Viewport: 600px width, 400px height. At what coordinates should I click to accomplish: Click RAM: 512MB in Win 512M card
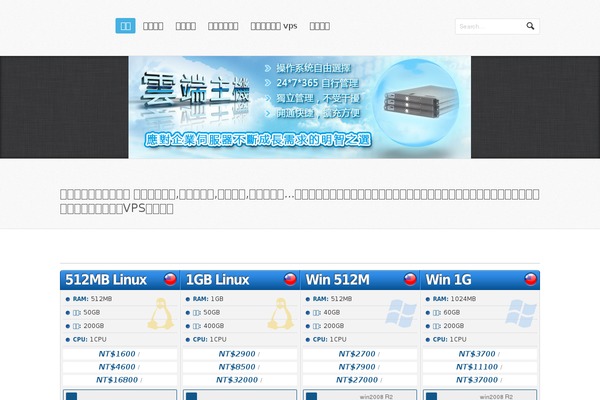click(x=332, y=299)
